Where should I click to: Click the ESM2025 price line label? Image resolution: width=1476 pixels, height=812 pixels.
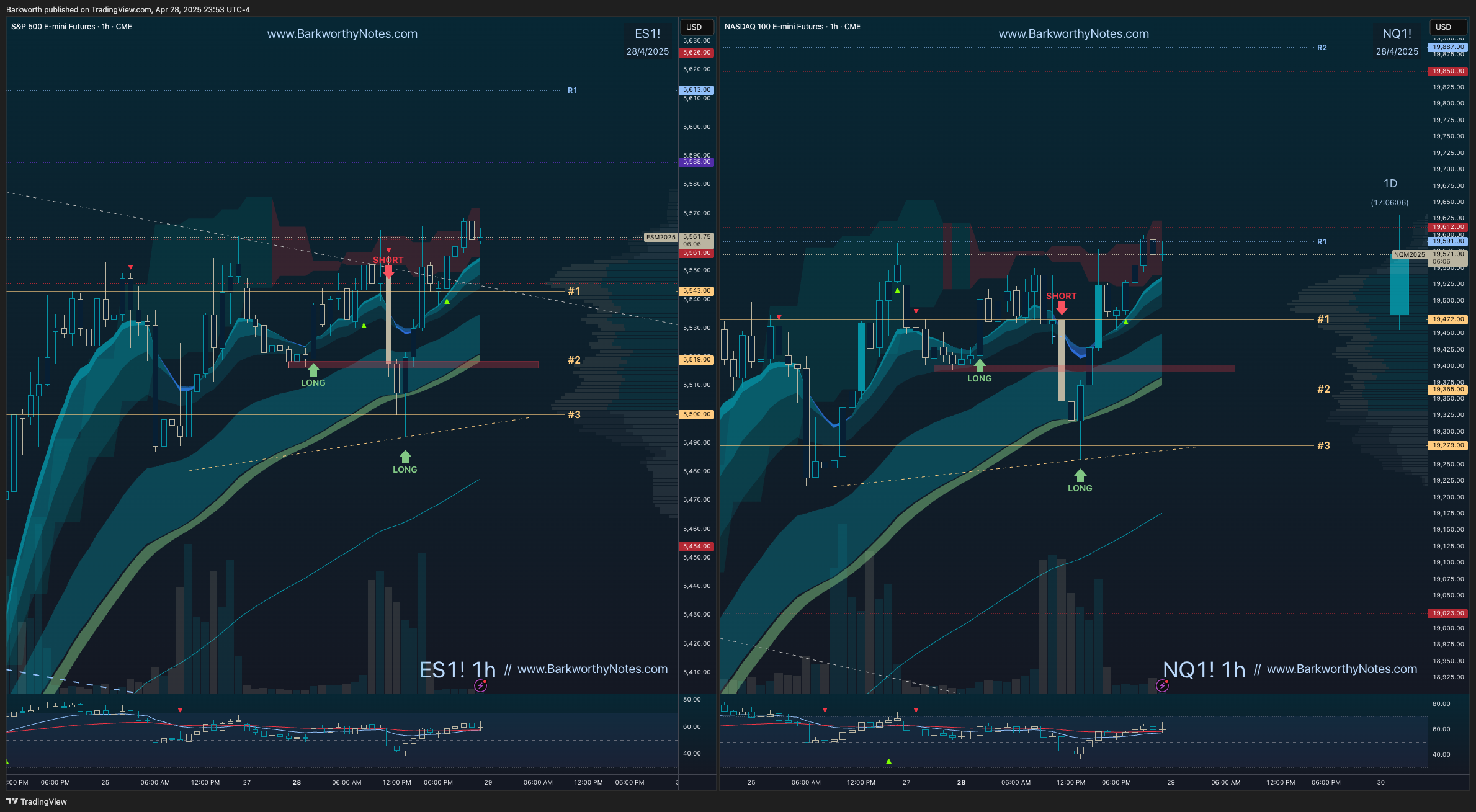tap(660, 237)
